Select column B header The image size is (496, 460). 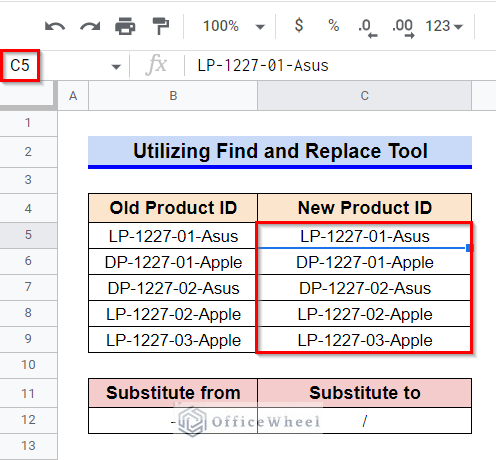[173, 96]
